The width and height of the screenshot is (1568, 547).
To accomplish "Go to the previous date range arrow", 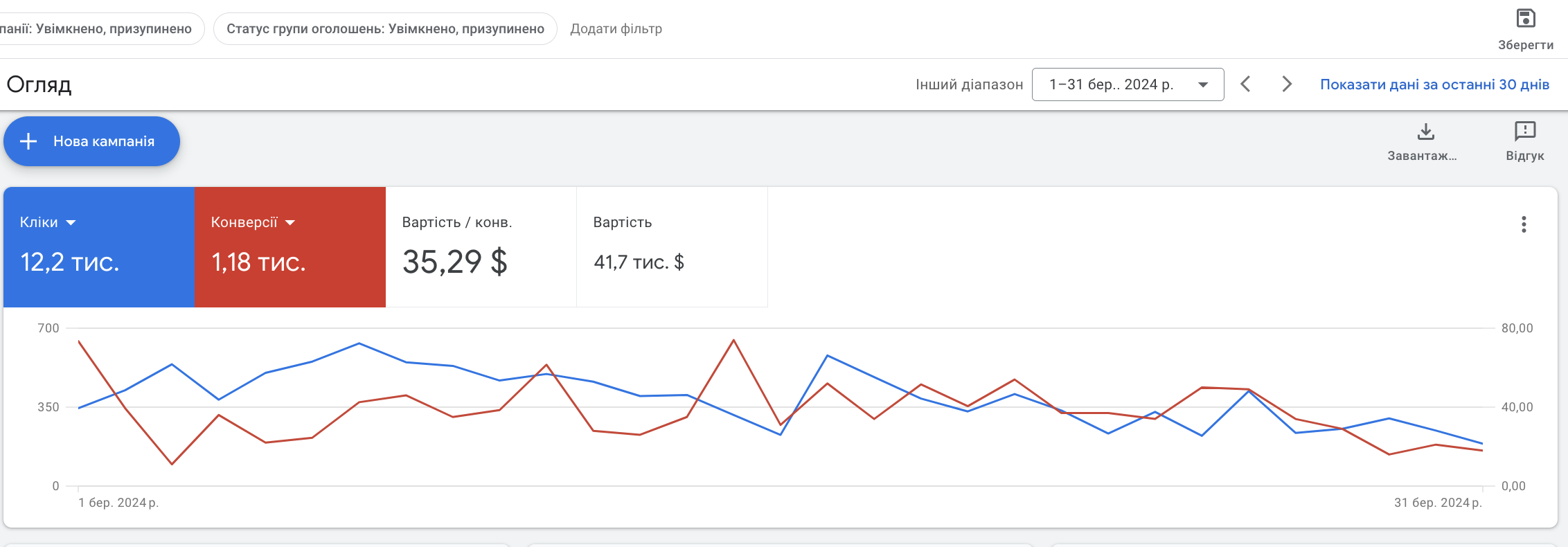I will coord(1245,84).
